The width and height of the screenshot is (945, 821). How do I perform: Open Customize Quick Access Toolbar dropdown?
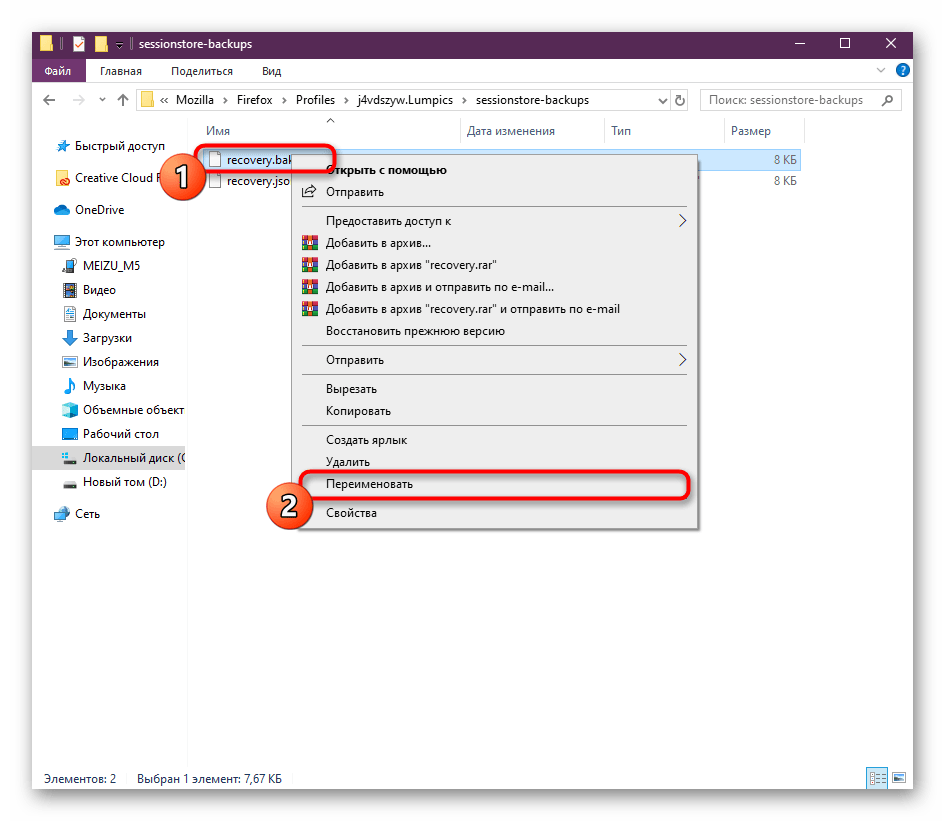click(x=119, y=45)
